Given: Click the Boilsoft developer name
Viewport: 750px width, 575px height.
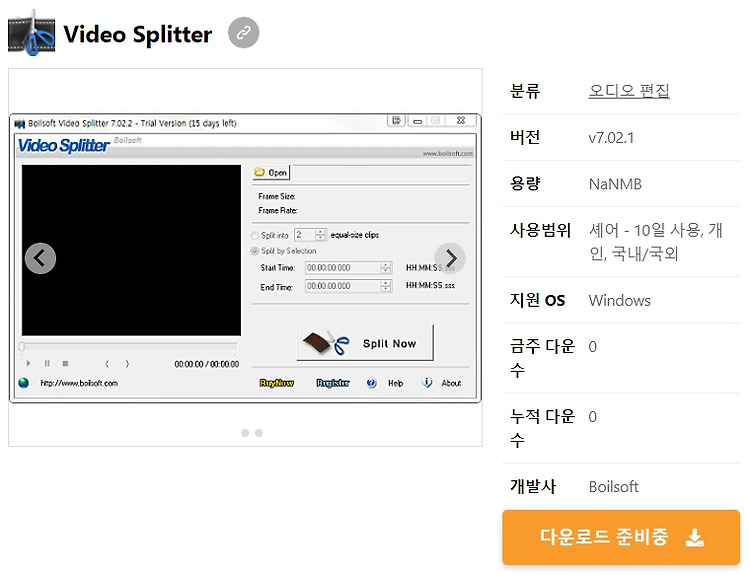Looking at the screenshot, I should 614,487.
